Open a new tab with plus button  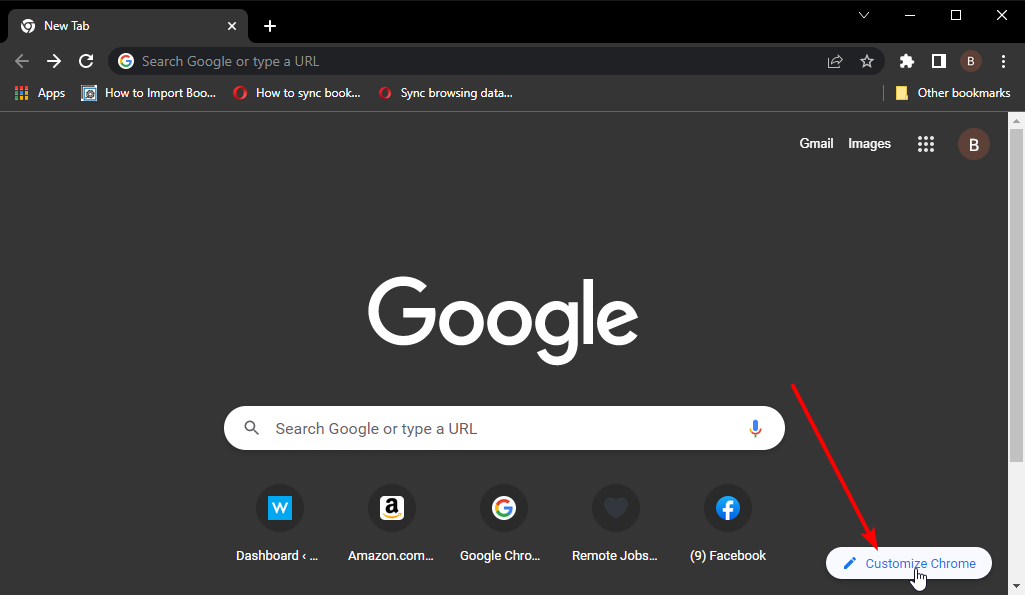click(270, 26)
